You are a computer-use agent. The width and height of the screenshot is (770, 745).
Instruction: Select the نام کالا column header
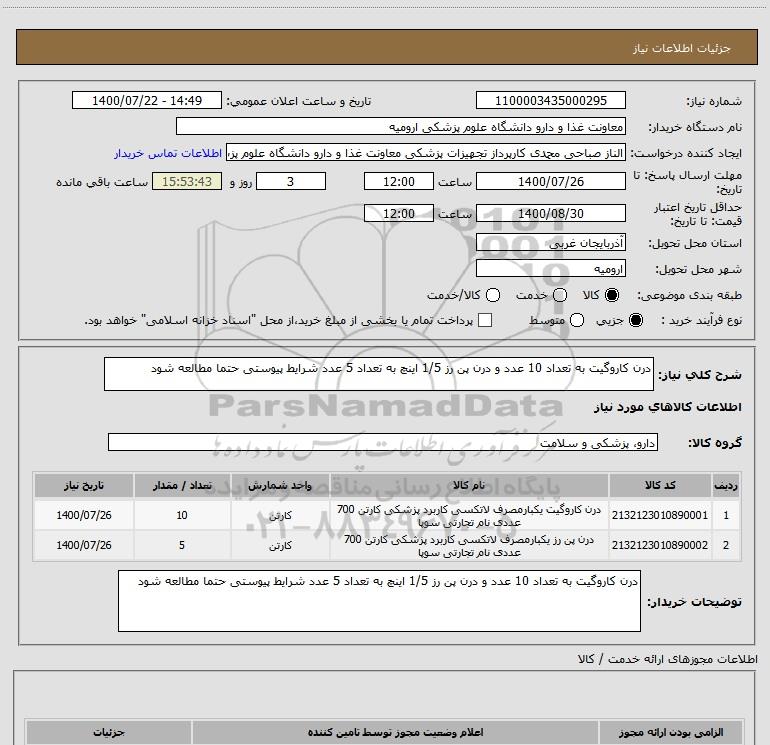[x=469, y=485]
